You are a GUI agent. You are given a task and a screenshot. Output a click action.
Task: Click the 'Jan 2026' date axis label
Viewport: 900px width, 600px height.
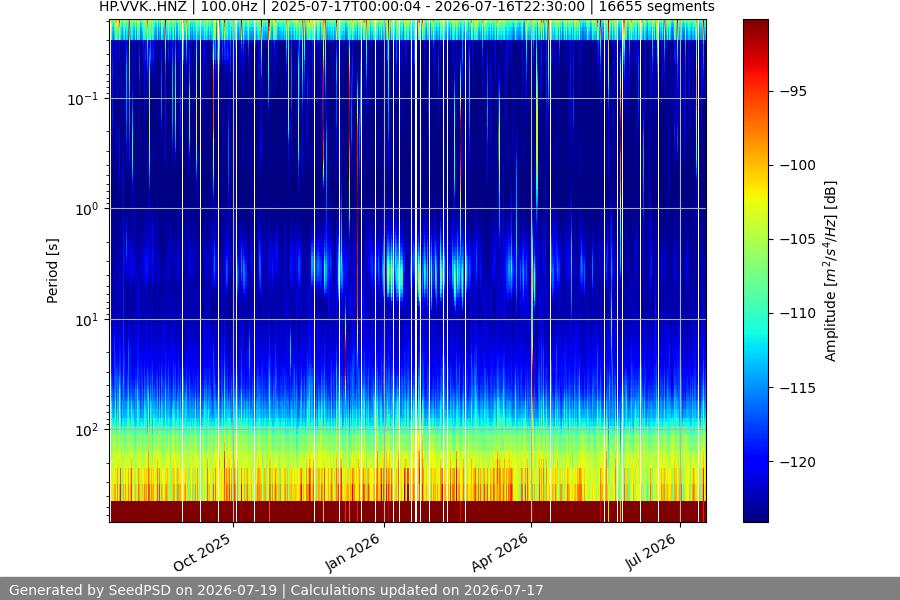click(x=352, y=552)
